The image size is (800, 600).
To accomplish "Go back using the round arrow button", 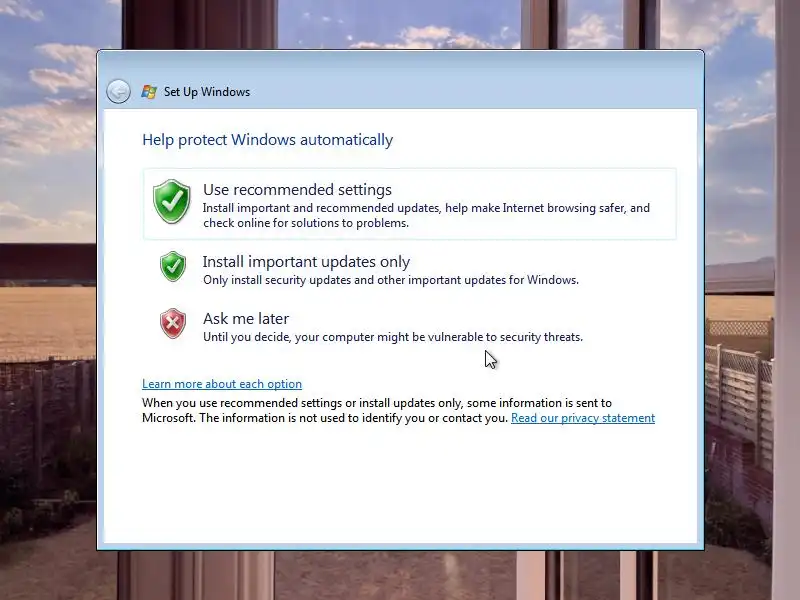I will (118, 92).
